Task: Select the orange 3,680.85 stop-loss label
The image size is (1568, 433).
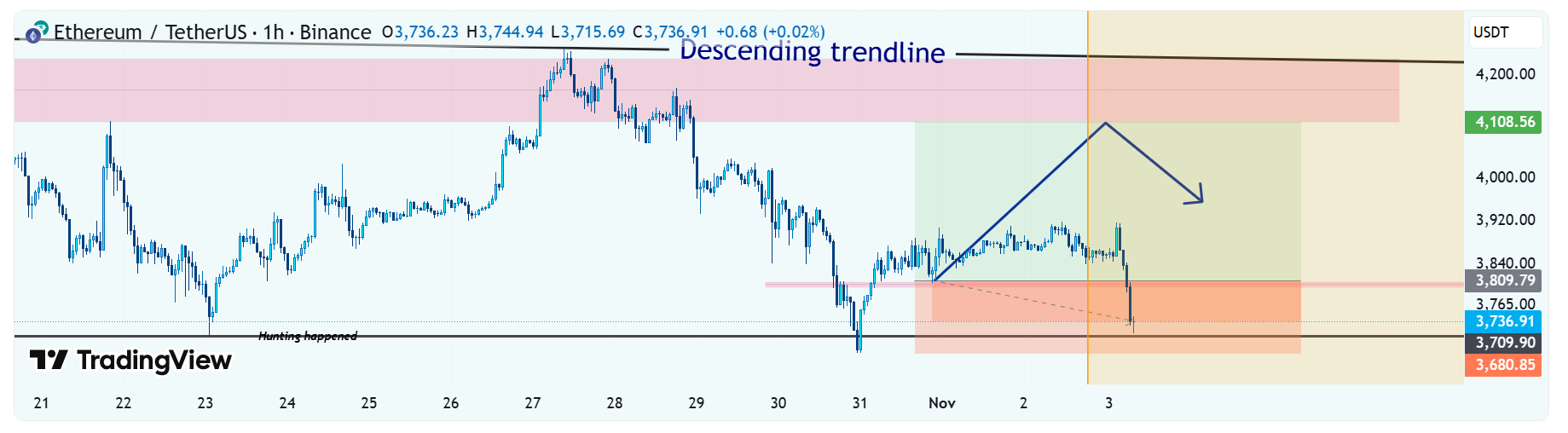Action: click(1505, 365)
